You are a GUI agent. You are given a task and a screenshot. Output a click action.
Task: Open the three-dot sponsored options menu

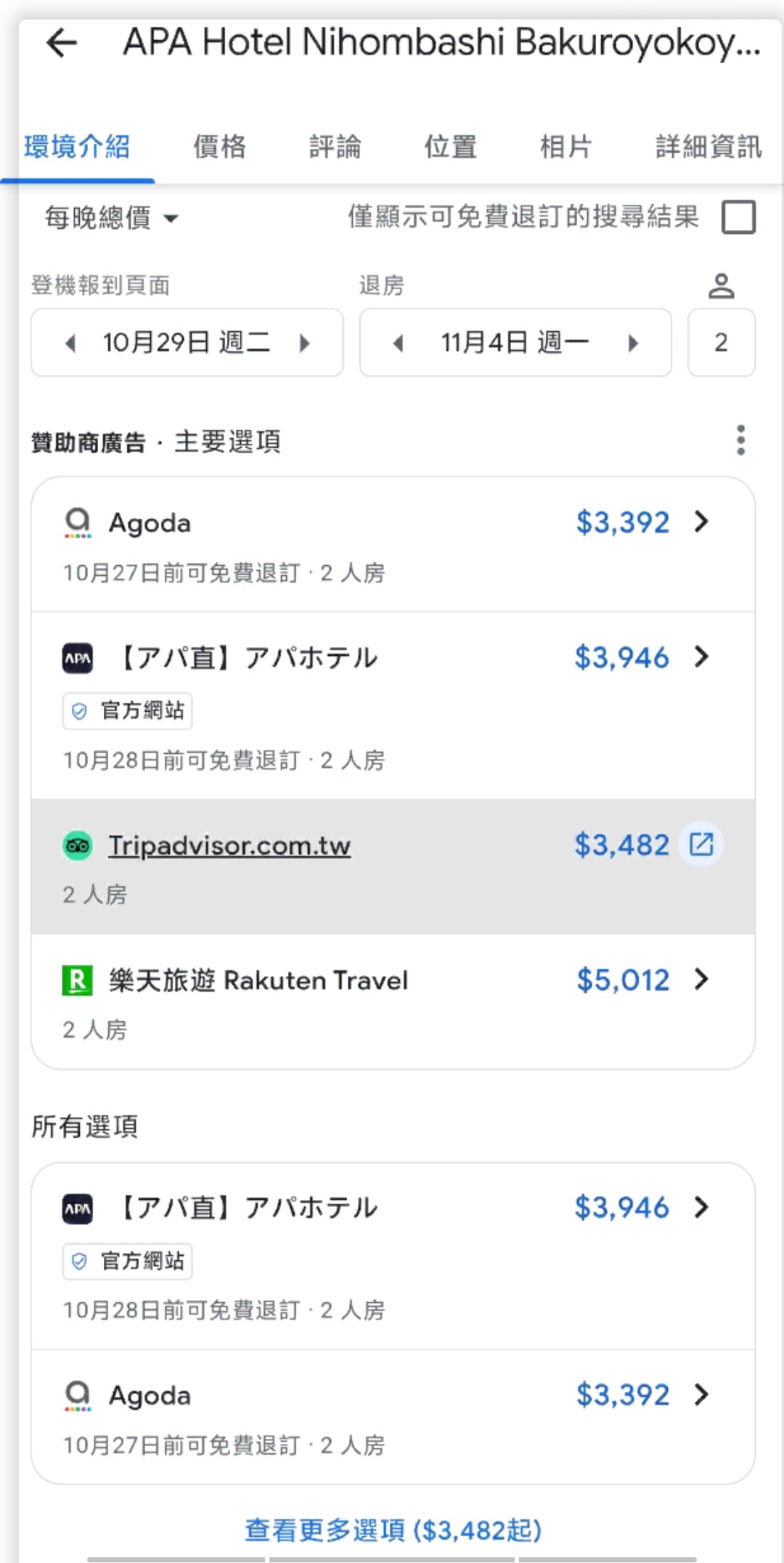(740, 440)
